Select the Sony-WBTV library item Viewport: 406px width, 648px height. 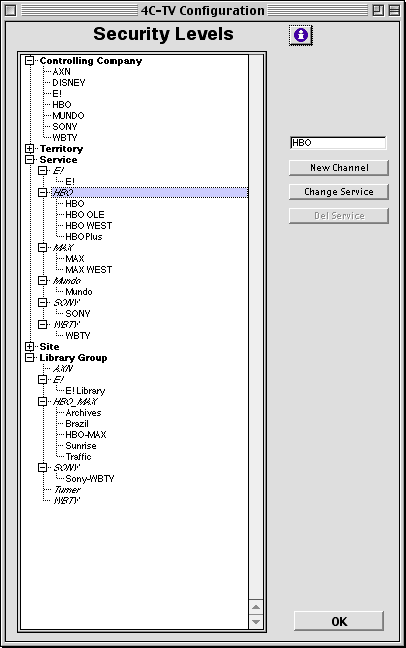[x=90, y=479]
